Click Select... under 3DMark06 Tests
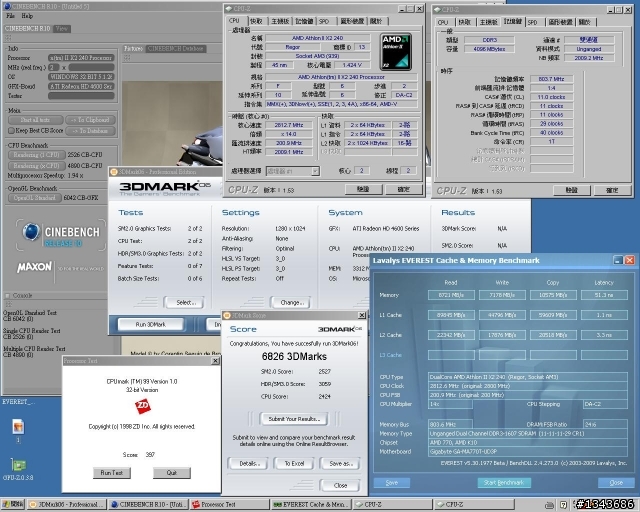The height and width of the screenshot is (512, 640). click(184, 303)
